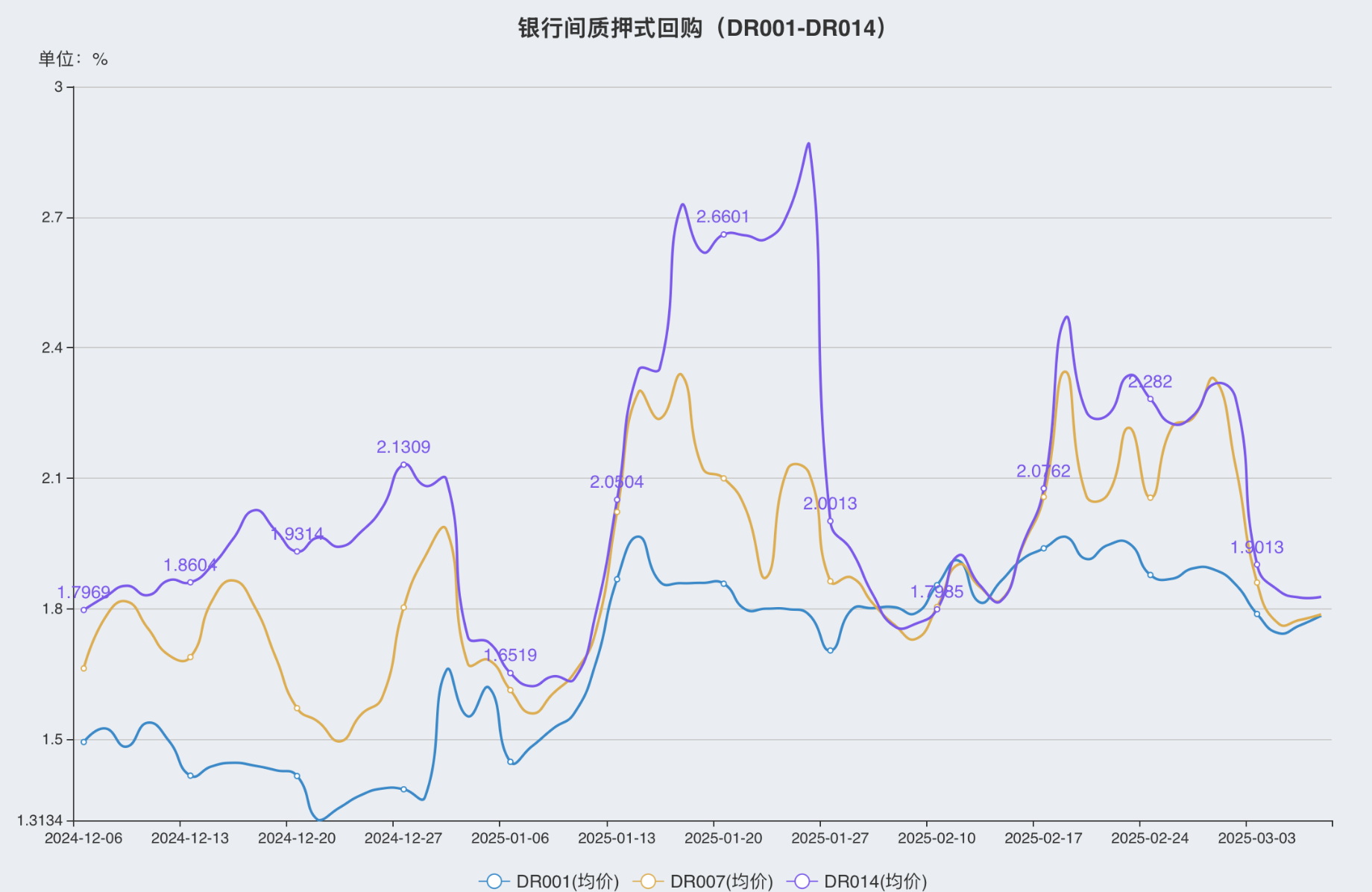The image size is (1372, 892).
Task: Click the 2025-01-06 x-axis date
Action: (510, 838)
